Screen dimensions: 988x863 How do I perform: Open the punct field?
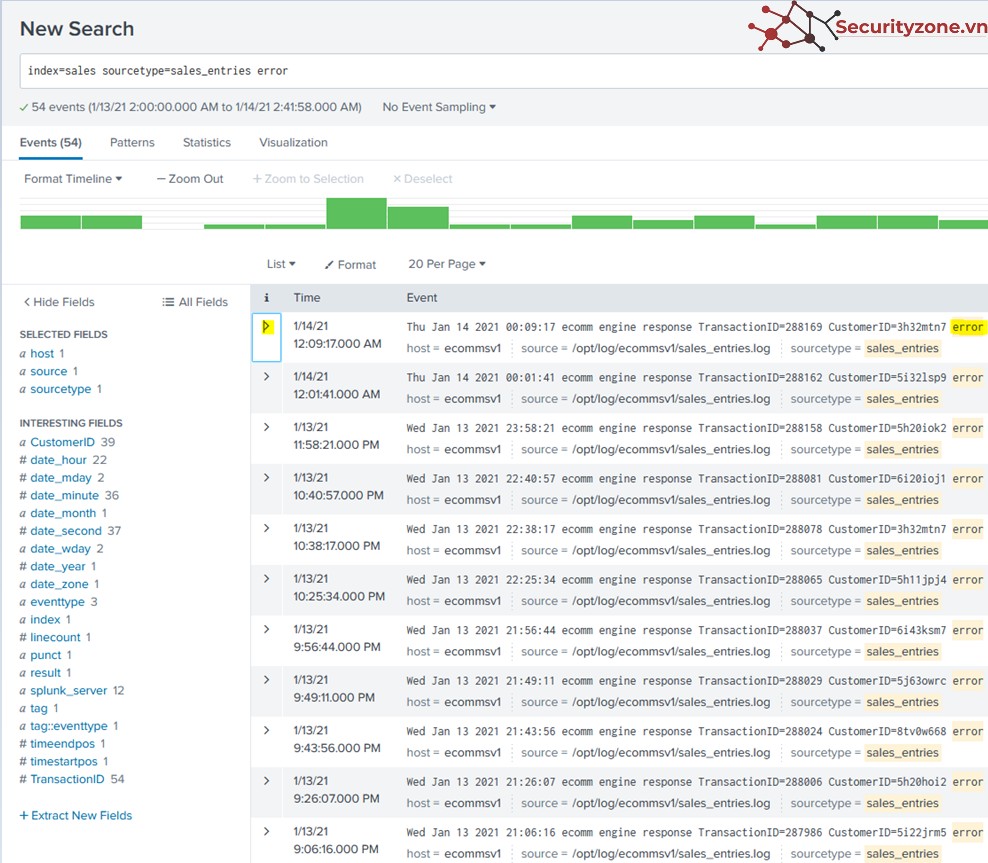coord(46,655)
